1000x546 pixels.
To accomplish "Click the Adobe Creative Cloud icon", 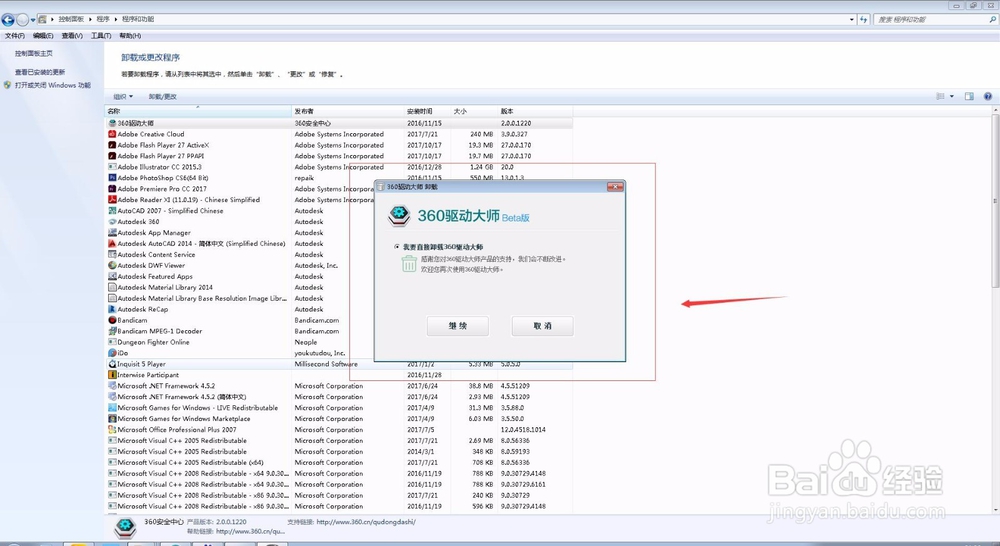I will [112, 134].
